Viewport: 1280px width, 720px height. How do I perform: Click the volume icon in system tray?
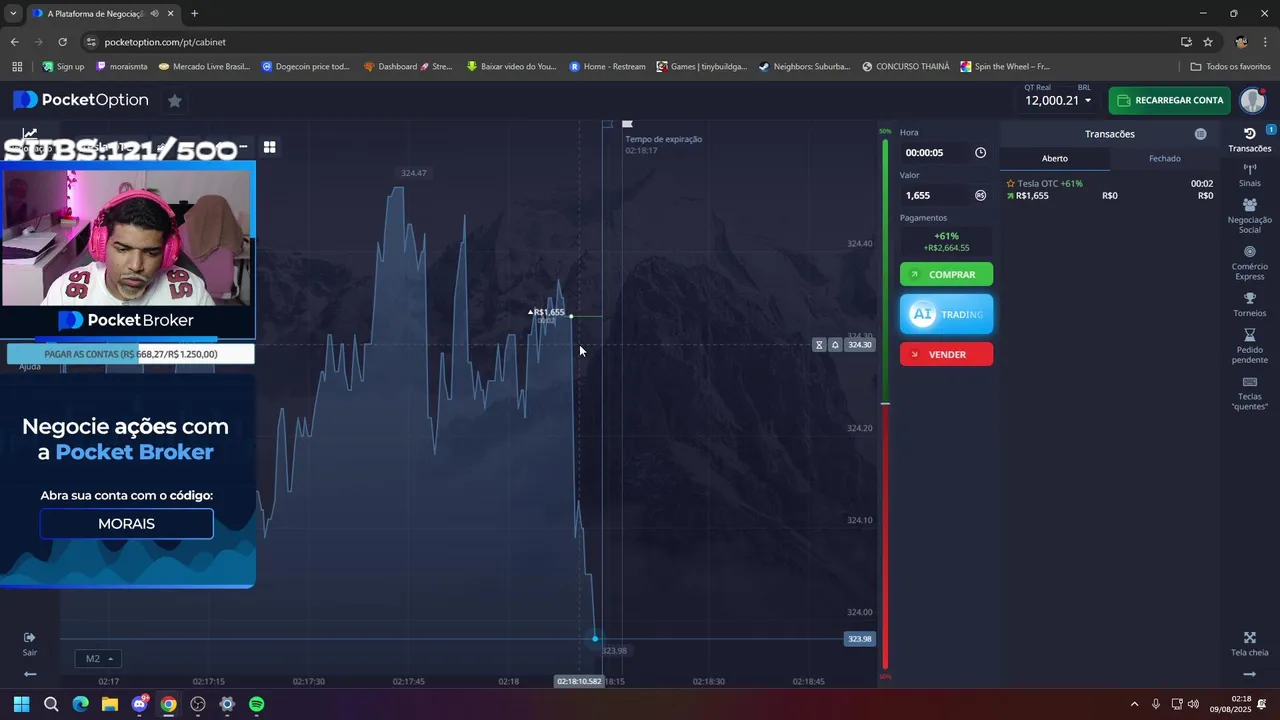click(x=1193, y=704)
